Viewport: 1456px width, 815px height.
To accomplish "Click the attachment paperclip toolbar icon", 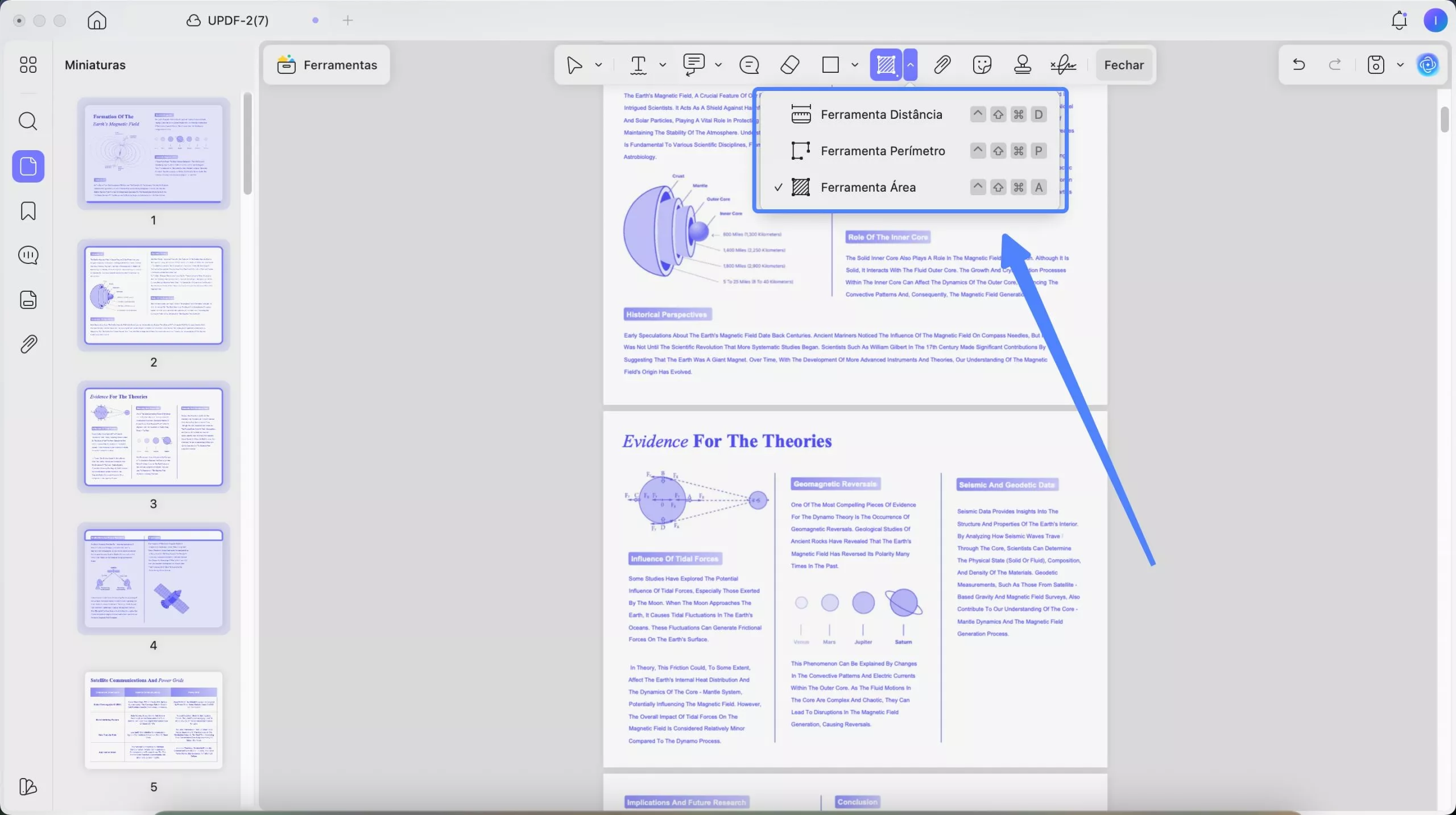I will pyautogui.click(x=942, y=65).
